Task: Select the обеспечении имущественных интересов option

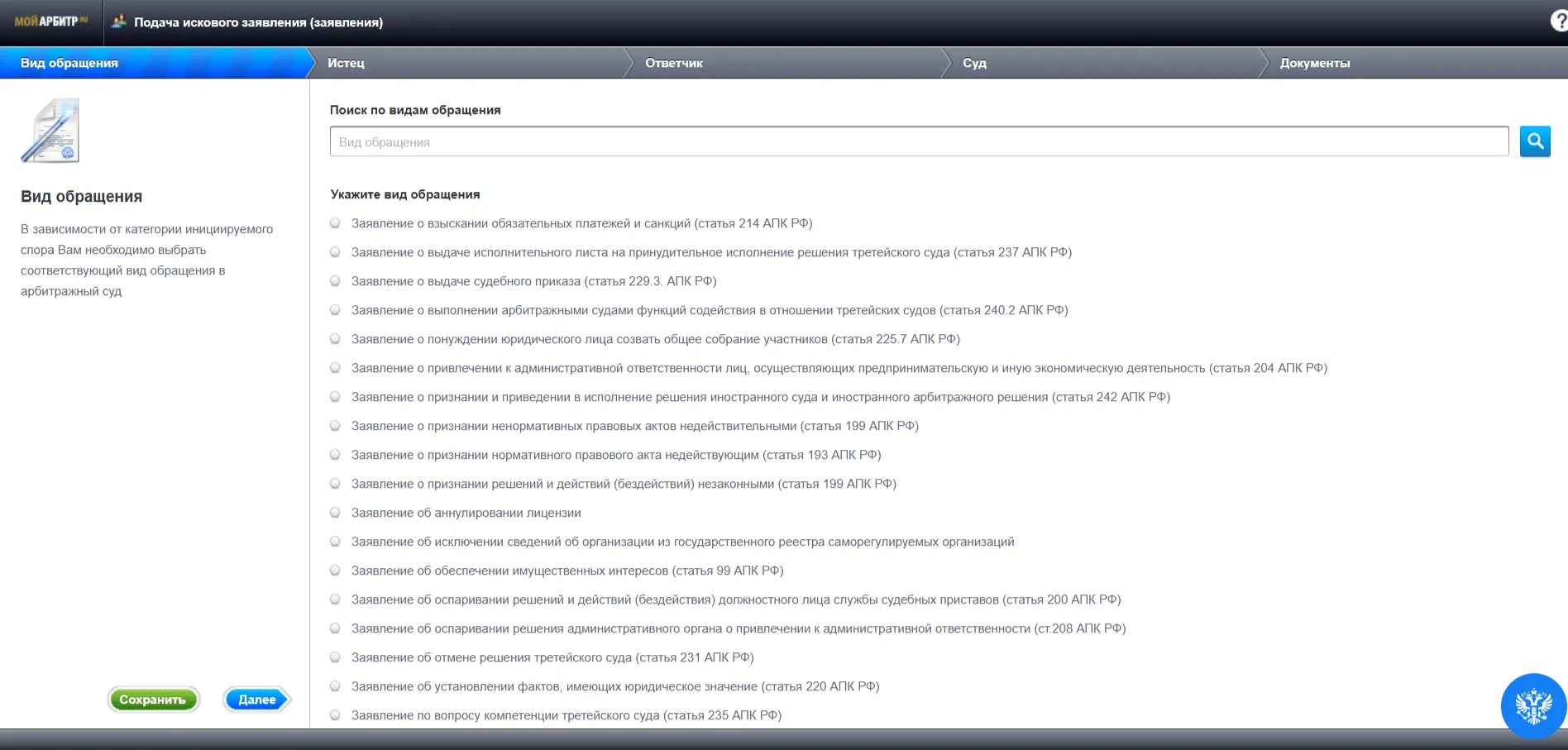Action: [x=335, y=571]
